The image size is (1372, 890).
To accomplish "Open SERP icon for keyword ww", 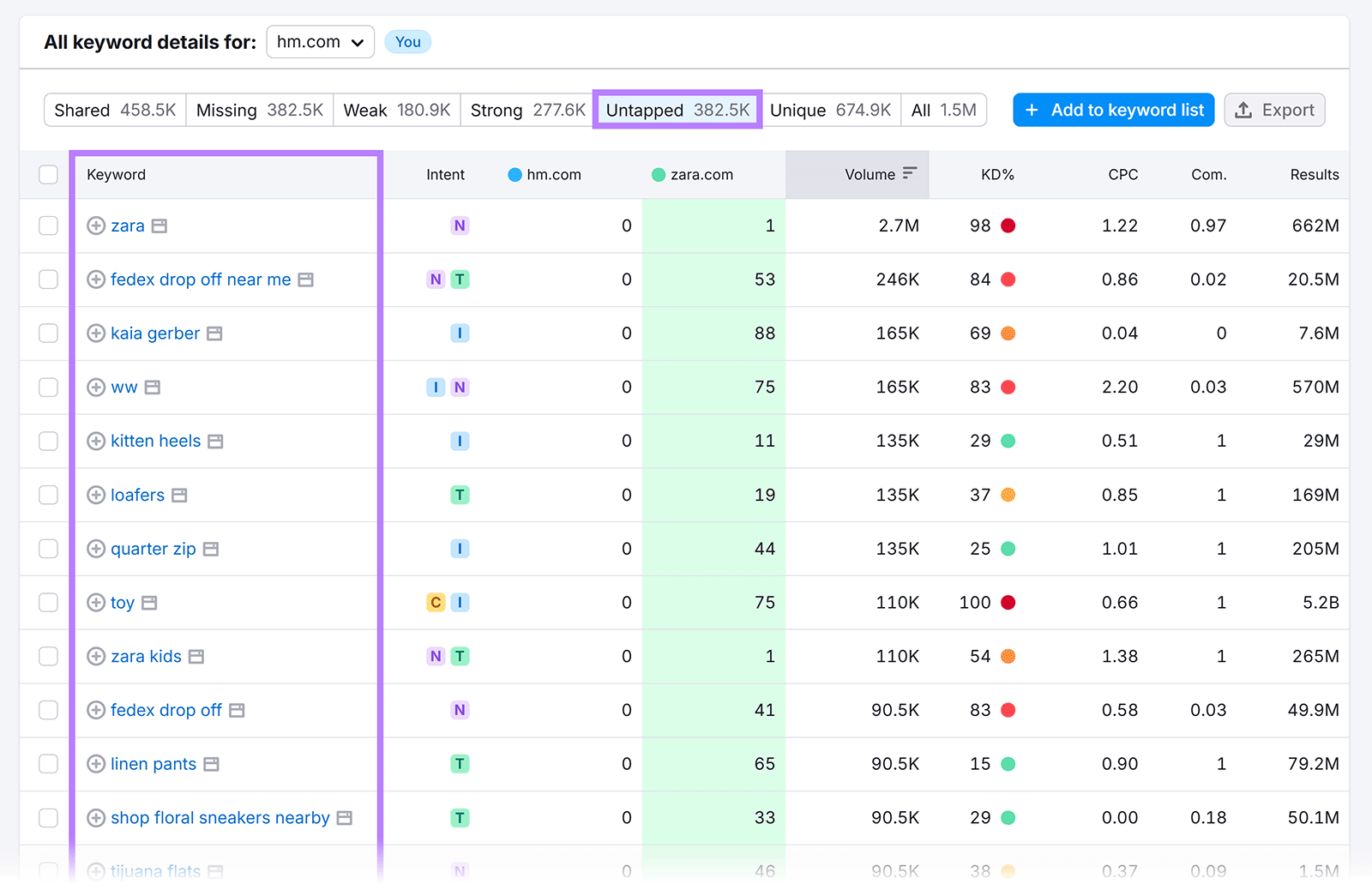I will pyautogui.click(x=153, y=388).
